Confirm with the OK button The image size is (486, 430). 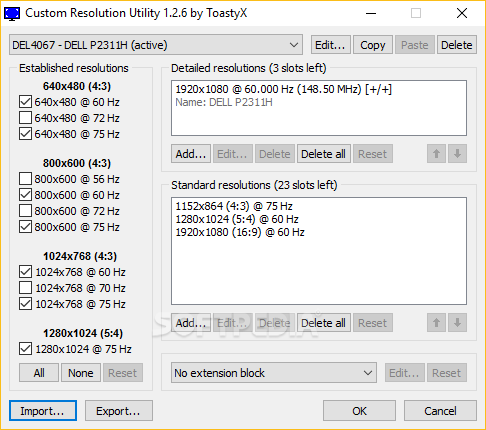(359, 411)
